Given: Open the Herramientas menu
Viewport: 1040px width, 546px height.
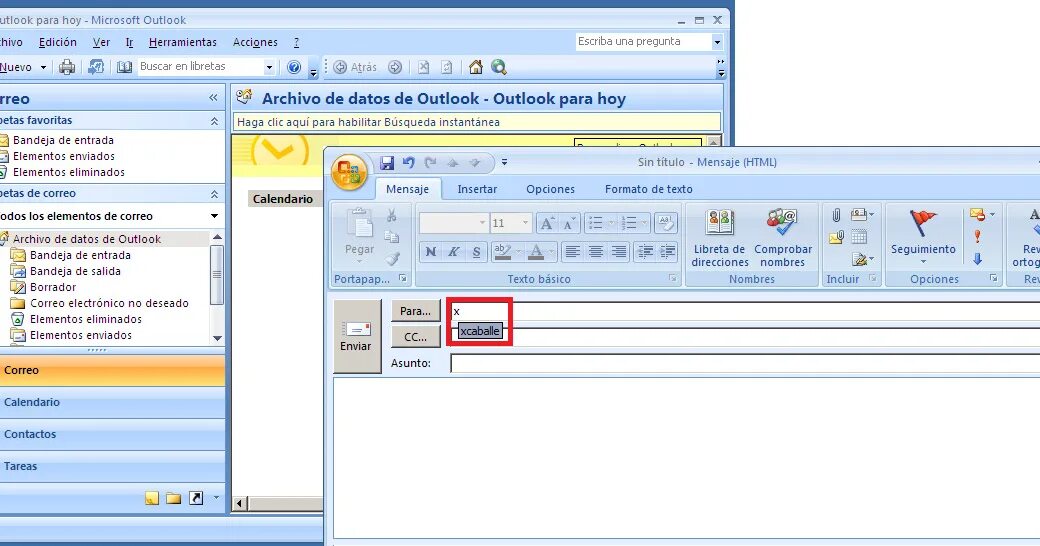Looking at the screenshot, I should pyautogui.click(x=182, y=42).
